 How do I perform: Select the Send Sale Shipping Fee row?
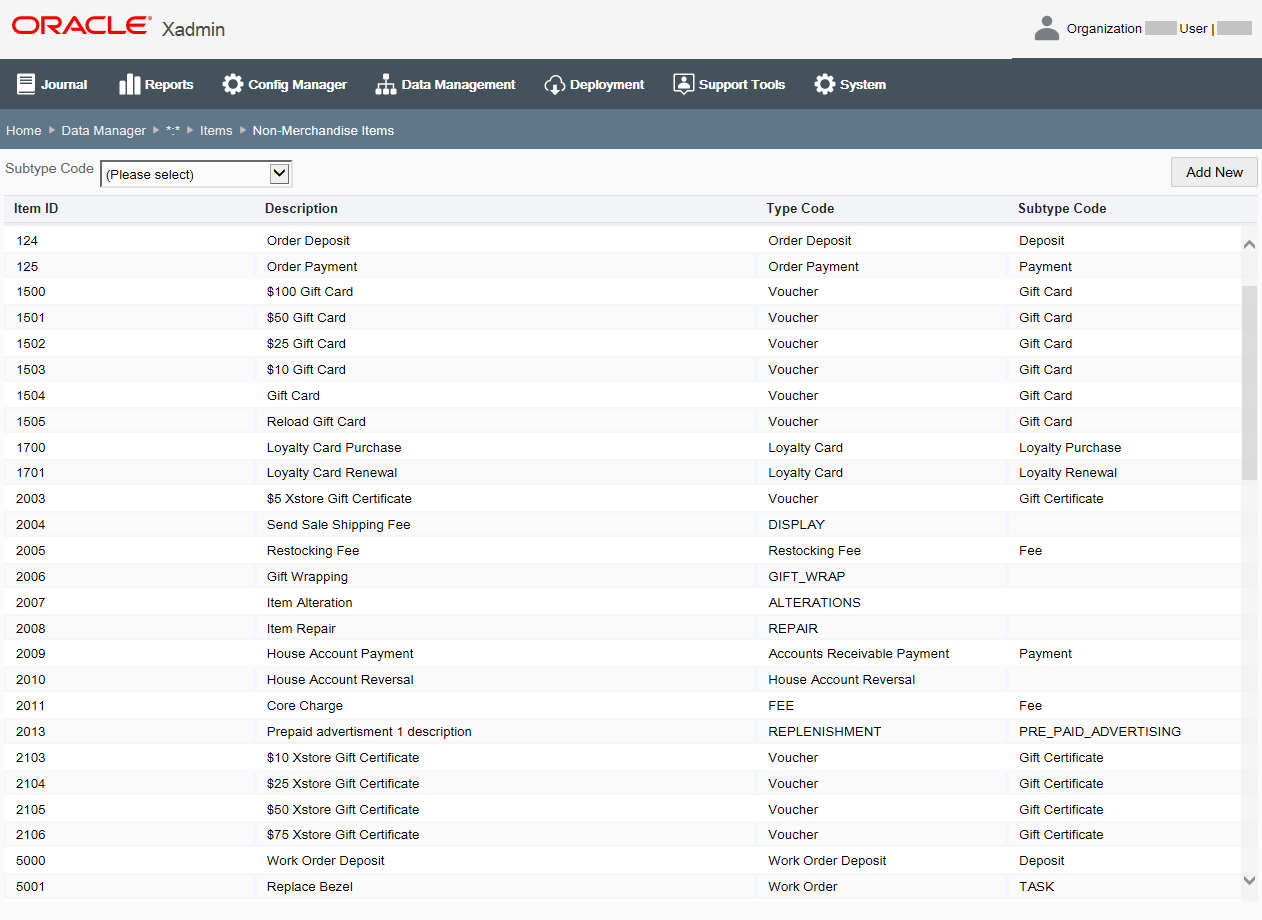[622, 525]
